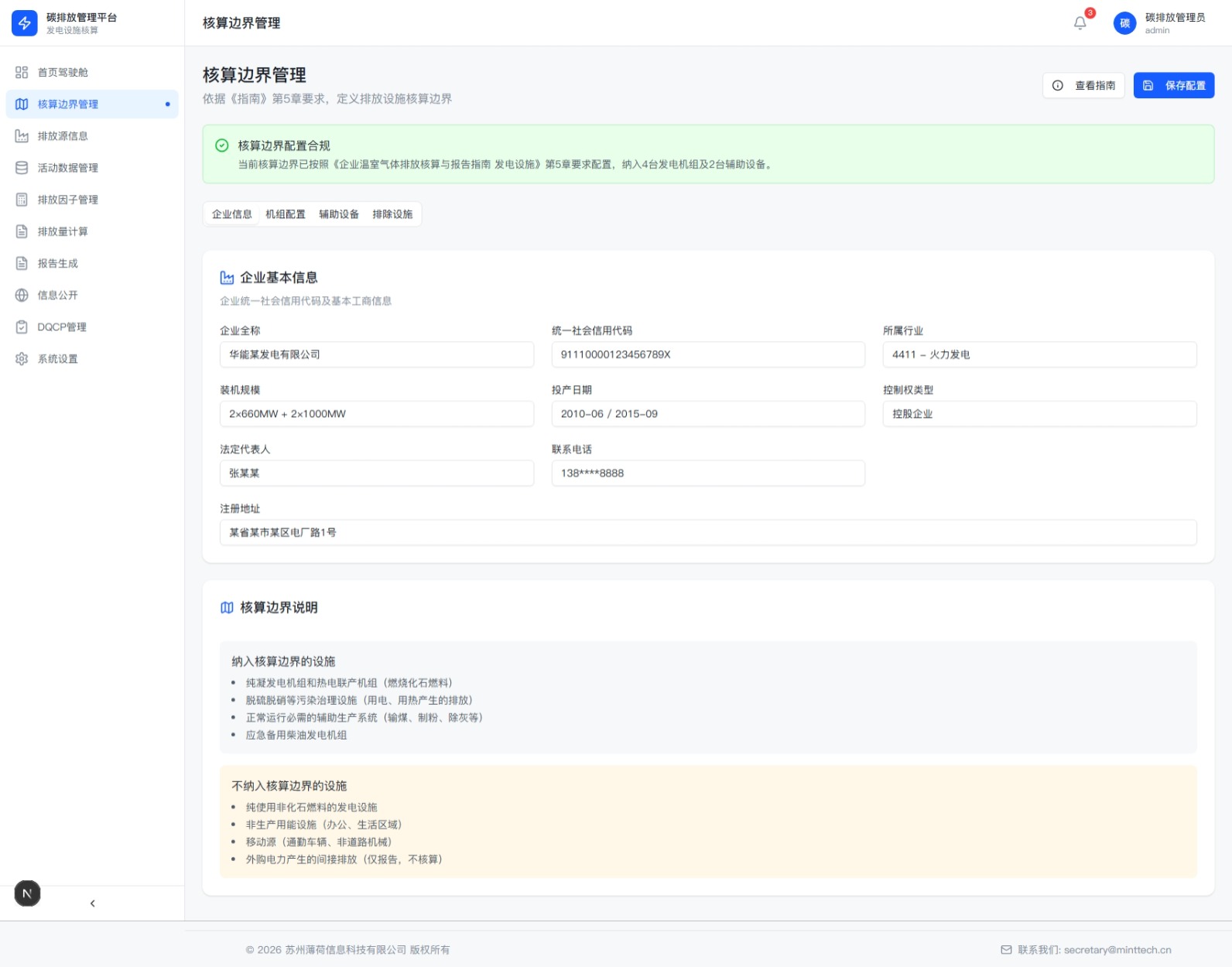Click the 查看指南 button
Image resolution: width=1232 pixels, height=967 pixels.
click(1083, 86)
